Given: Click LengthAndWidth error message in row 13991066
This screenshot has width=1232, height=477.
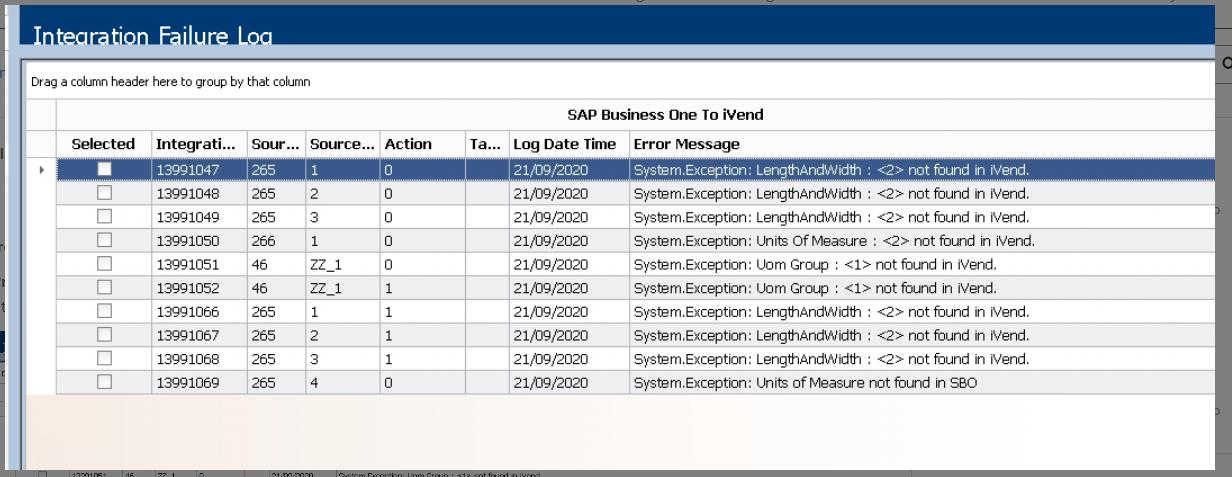Looking at the screenshot, I should (831, 311).
